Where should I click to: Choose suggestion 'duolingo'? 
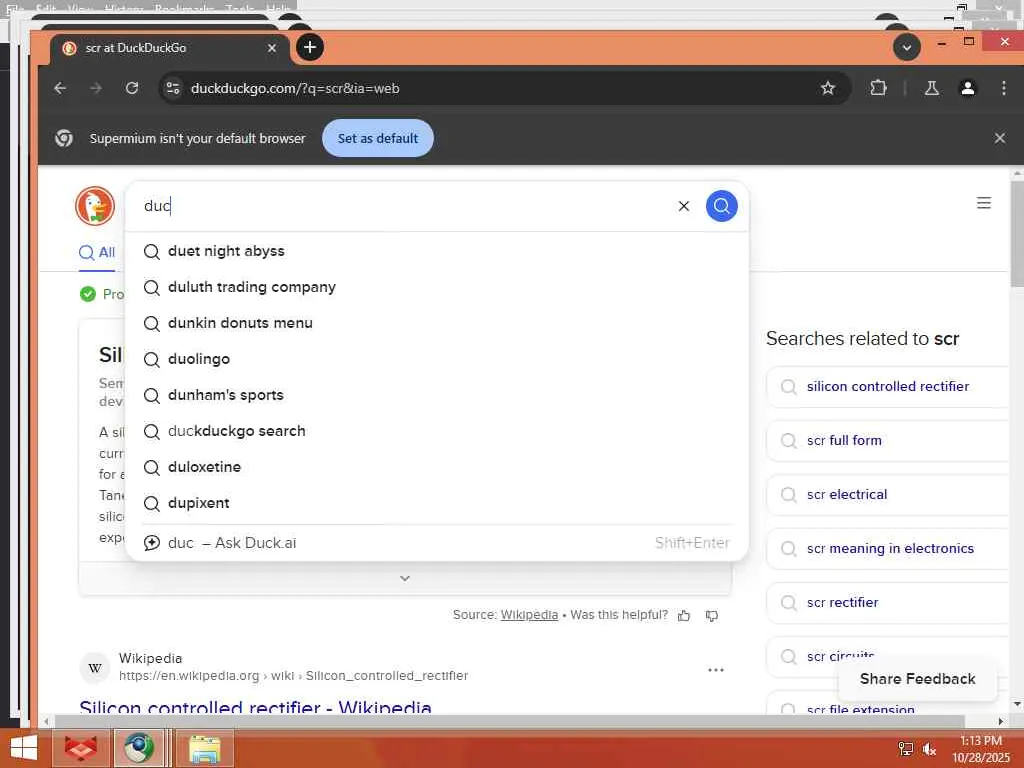(x=436, y=359)
